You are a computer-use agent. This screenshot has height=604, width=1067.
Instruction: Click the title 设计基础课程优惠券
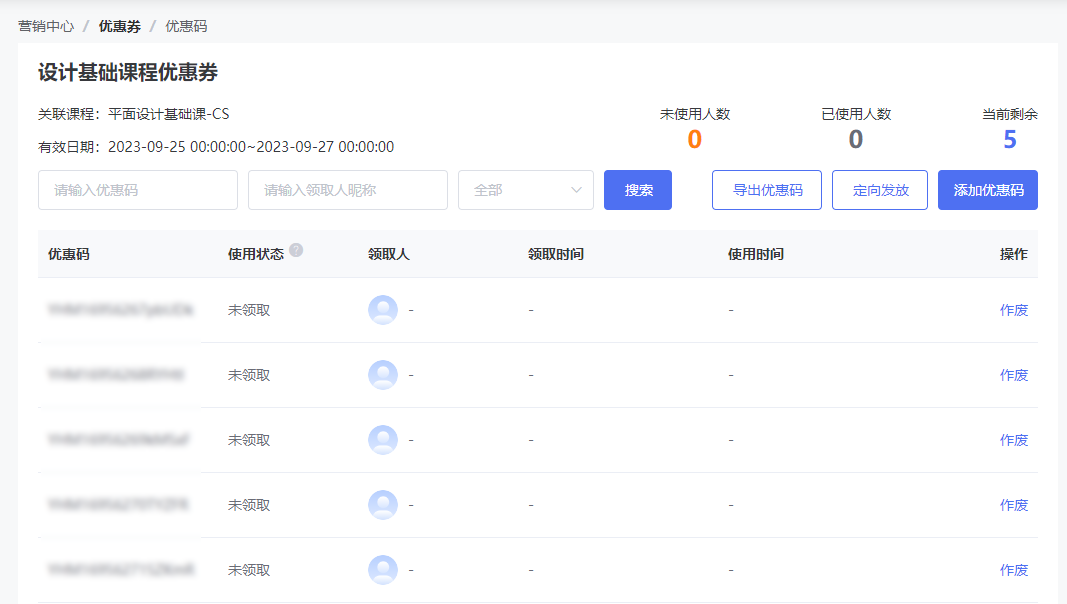click(x=128, y=72)
